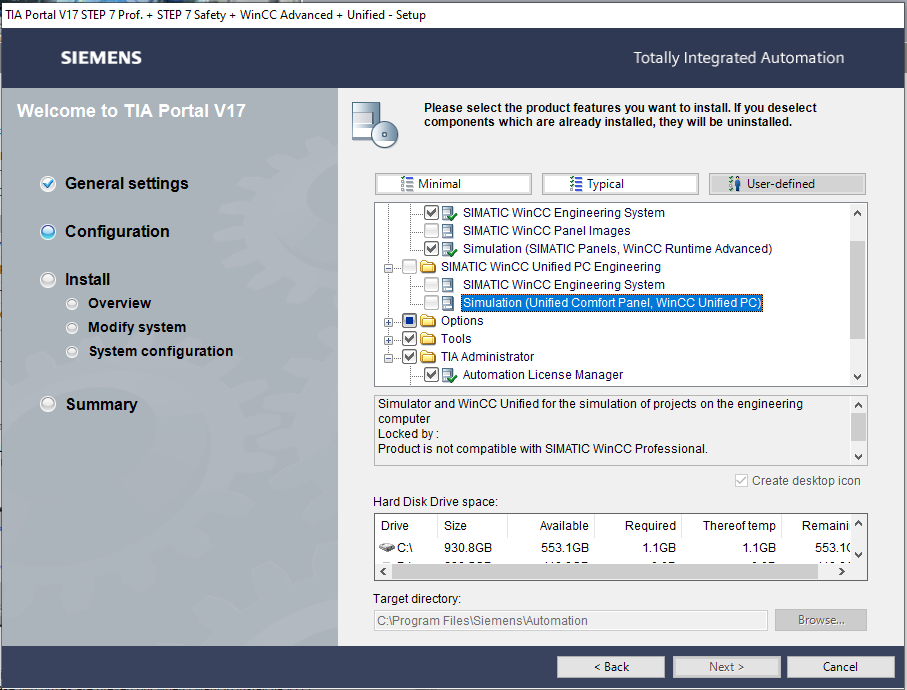The height and width of the screenshot is (690, 907).
Task: Select the Typical installation preset
Action: 619,184
